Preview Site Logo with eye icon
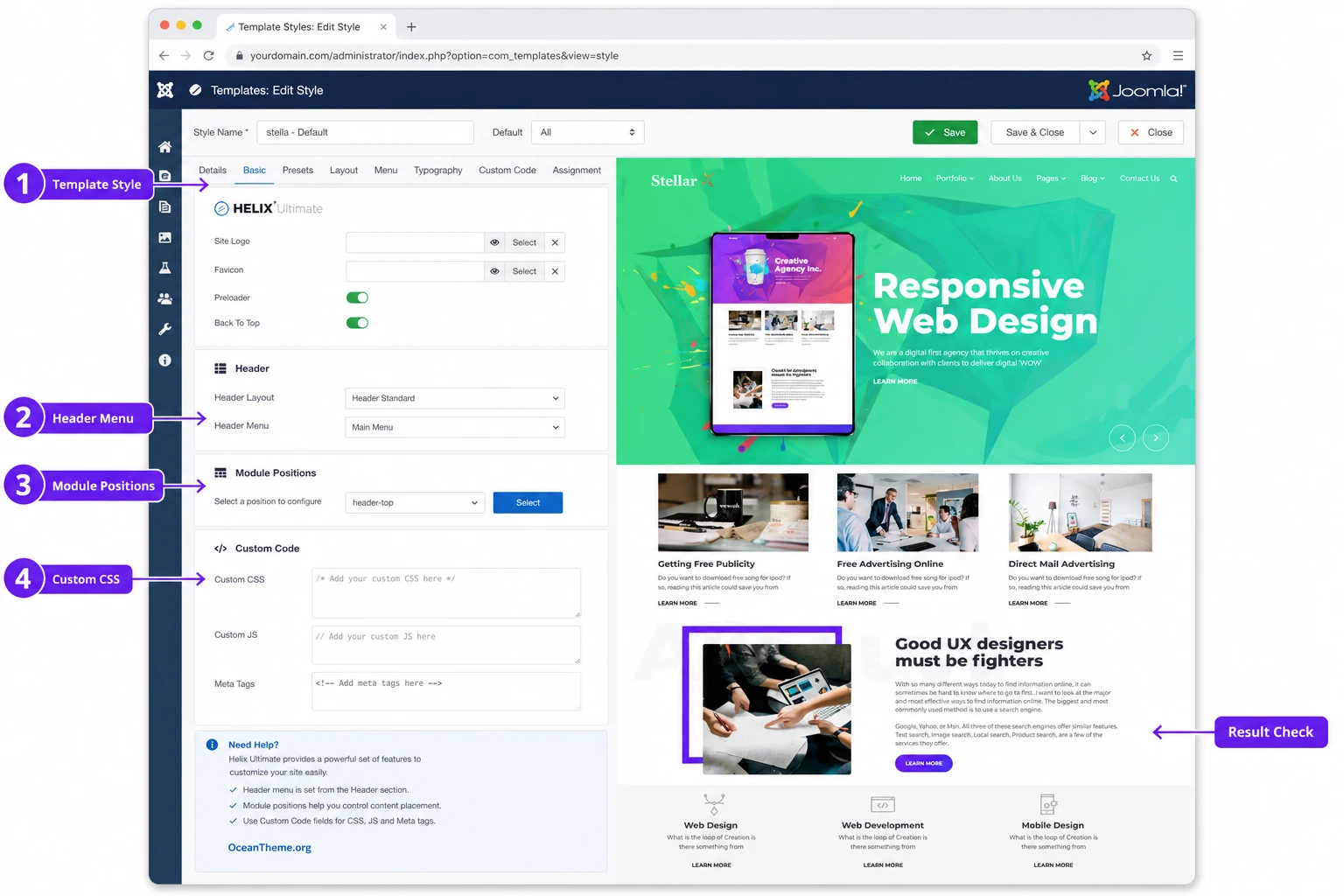The height and width of the screenshot is (896, 1344). pos(494,242)
